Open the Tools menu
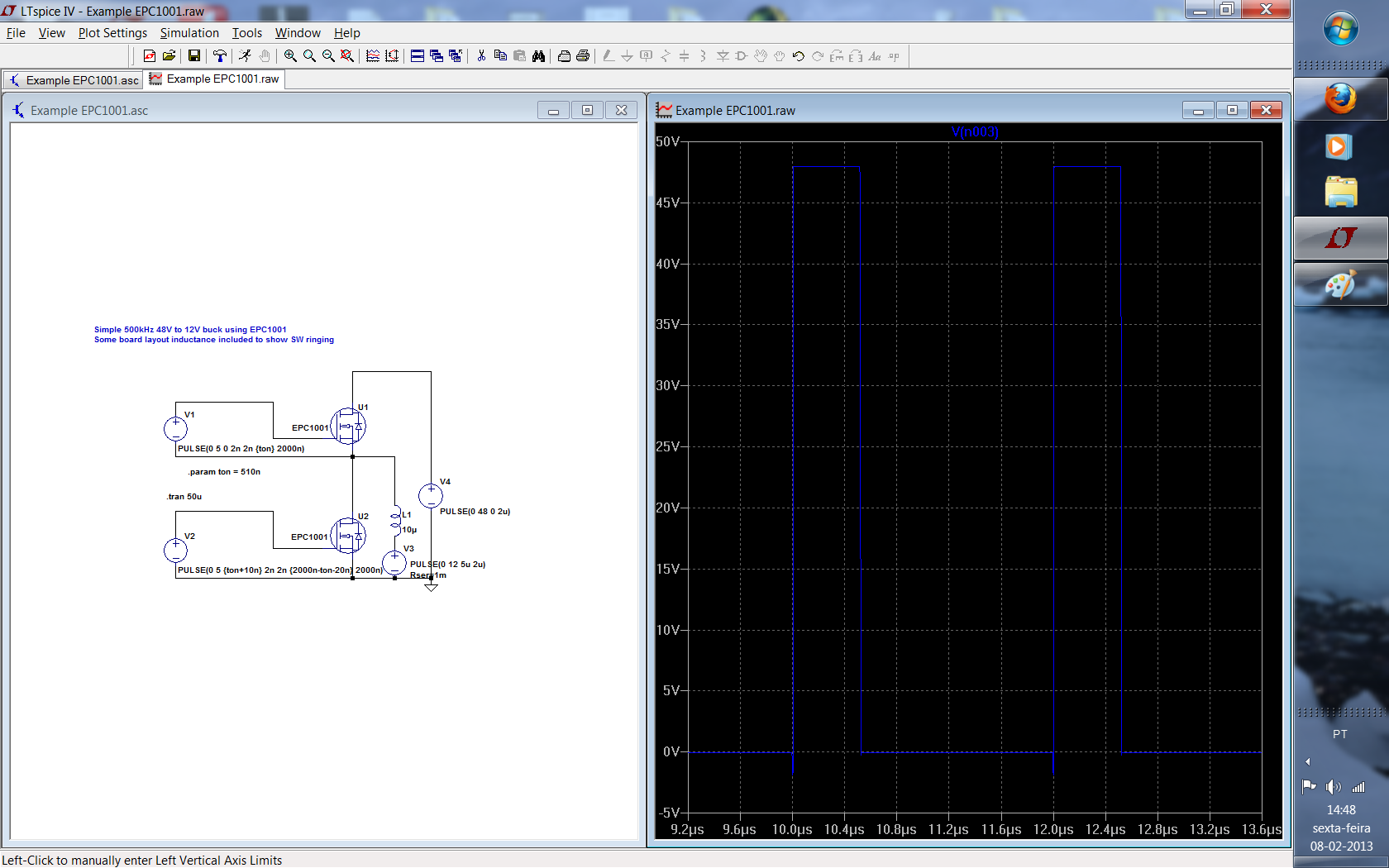 coord(246,33)
